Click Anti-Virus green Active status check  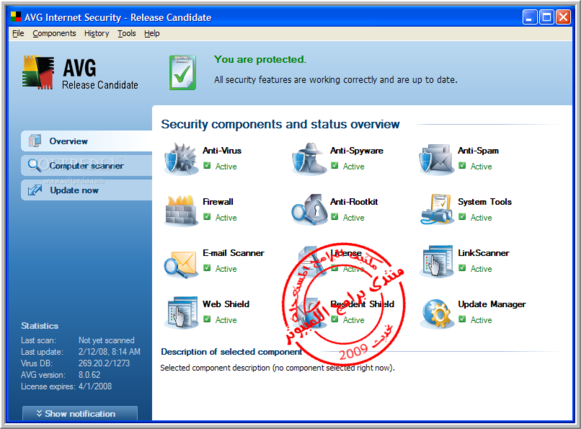[x=207, y=166]
